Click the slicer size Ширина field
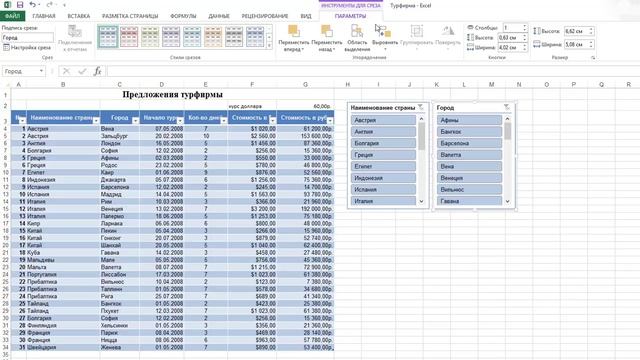This screenshot has width=640, height=360. (576, 44)
